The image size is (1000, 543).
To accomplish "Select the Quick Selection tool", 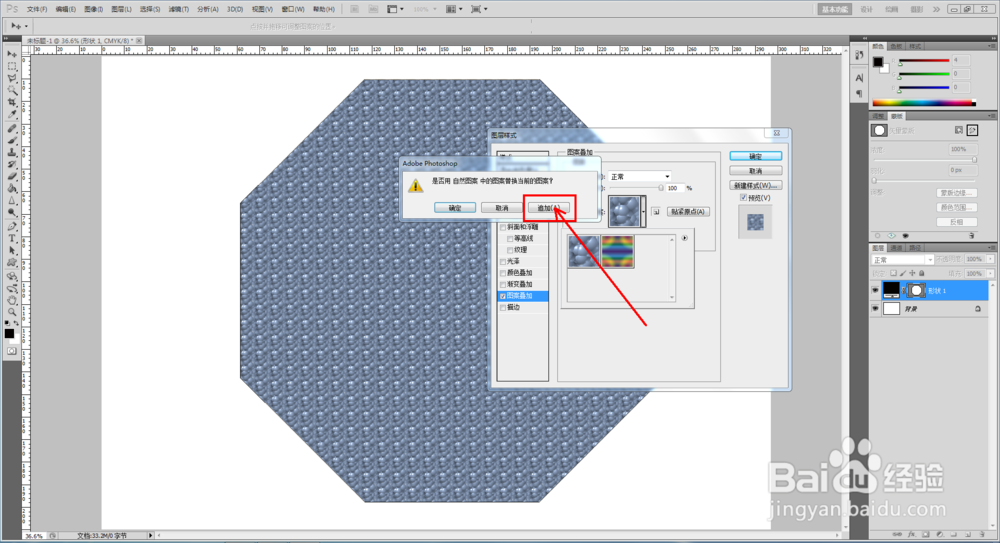I will [11, 91].
